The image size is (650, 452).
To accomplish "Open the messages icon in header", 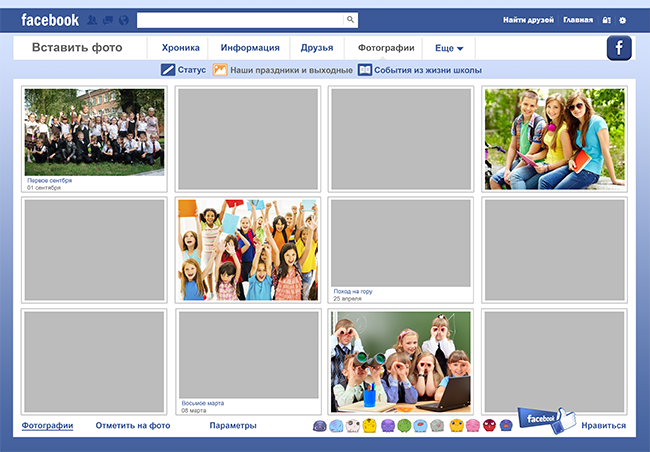I will click(x=107, y=20).
